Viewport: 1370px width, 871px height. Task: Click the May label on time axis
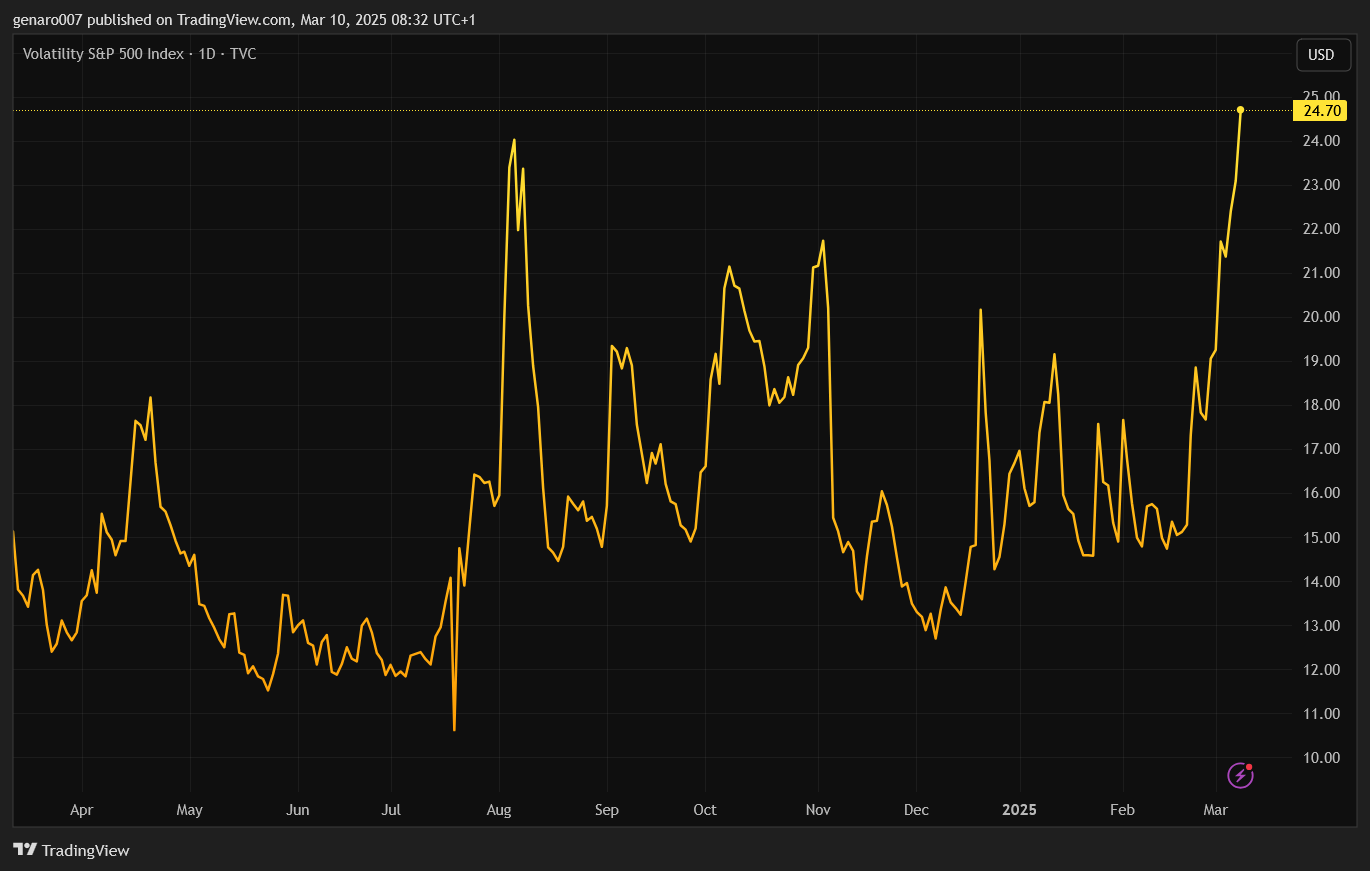pyautogui.click(x=189, y=810)
